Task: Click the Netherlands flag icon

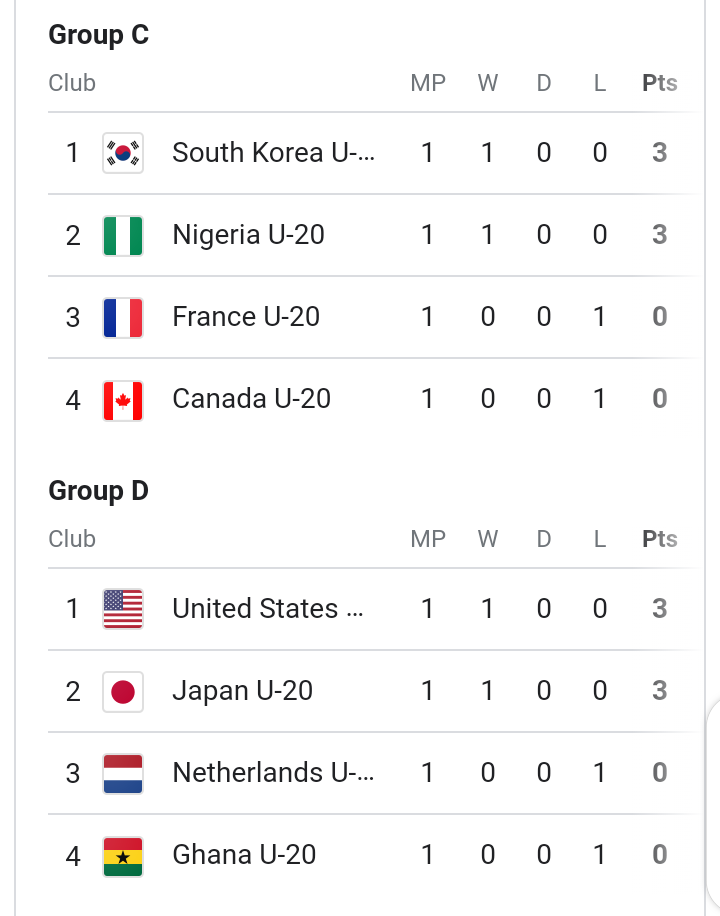Action: (x=123, y=773)
